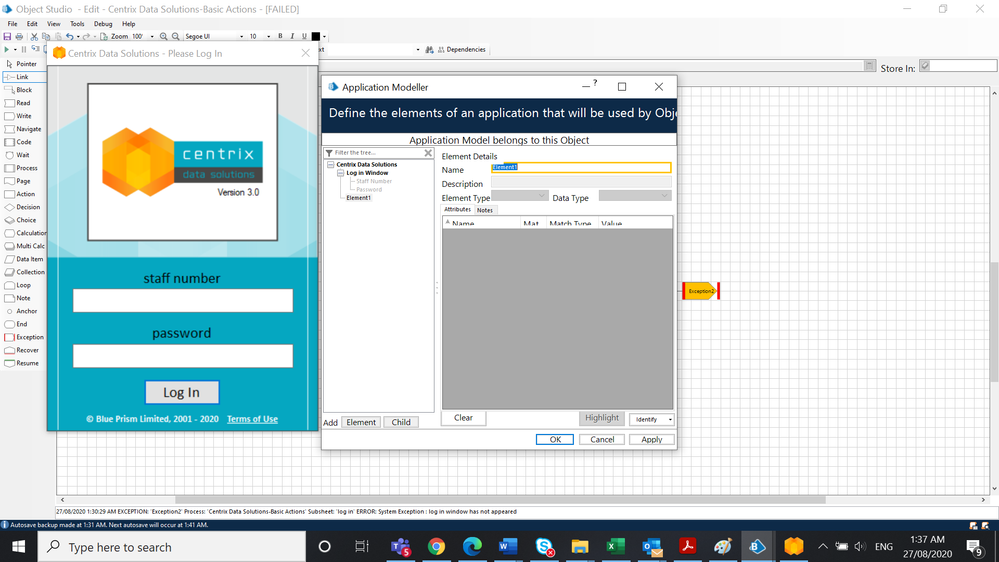Image resolution: width=999 pixels, height=562 pixels.
Task: Open the font size dropdown
Action: click(x=268, y=37)
